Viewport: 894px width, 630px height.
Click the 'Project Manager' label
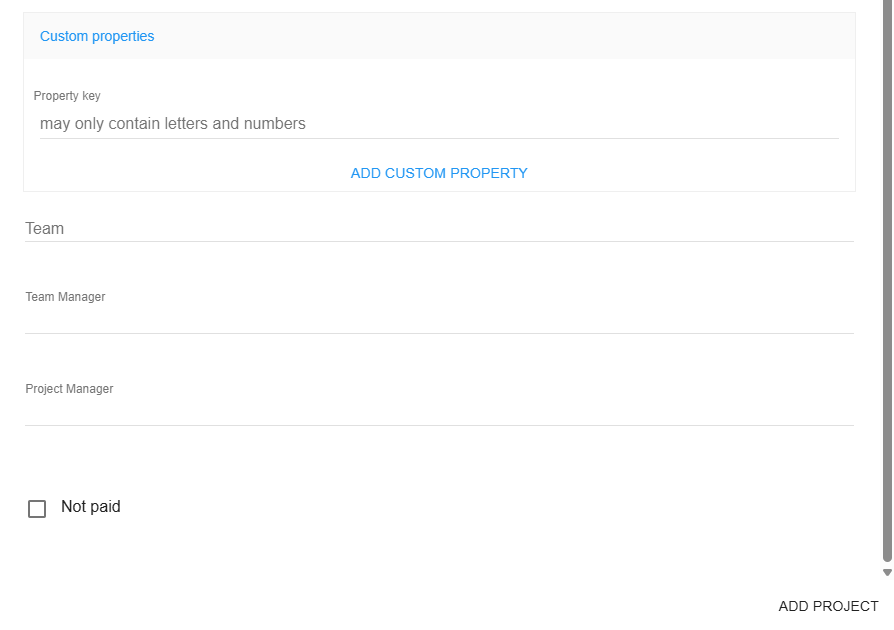[x=69, y=389]
